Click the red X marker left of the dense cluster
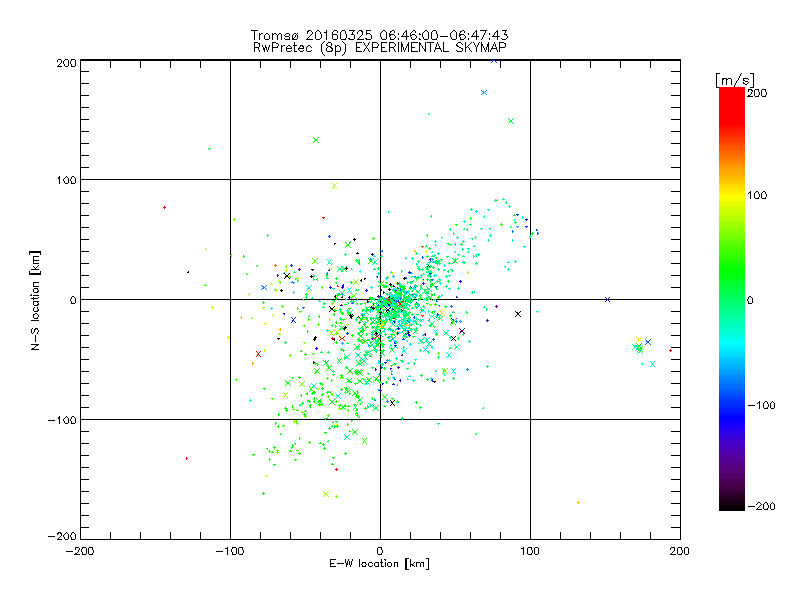Image resolution: width=800 pixels, height=600 pixels. coord(258,354)
